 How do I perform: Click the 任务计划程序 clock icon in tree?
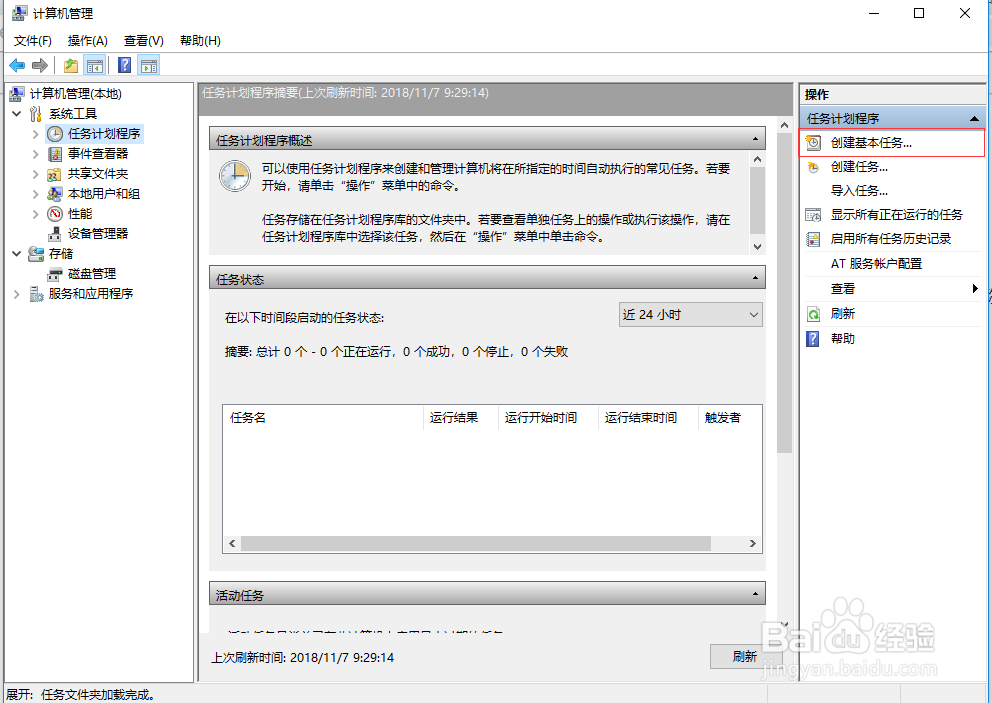click(55, 134)
